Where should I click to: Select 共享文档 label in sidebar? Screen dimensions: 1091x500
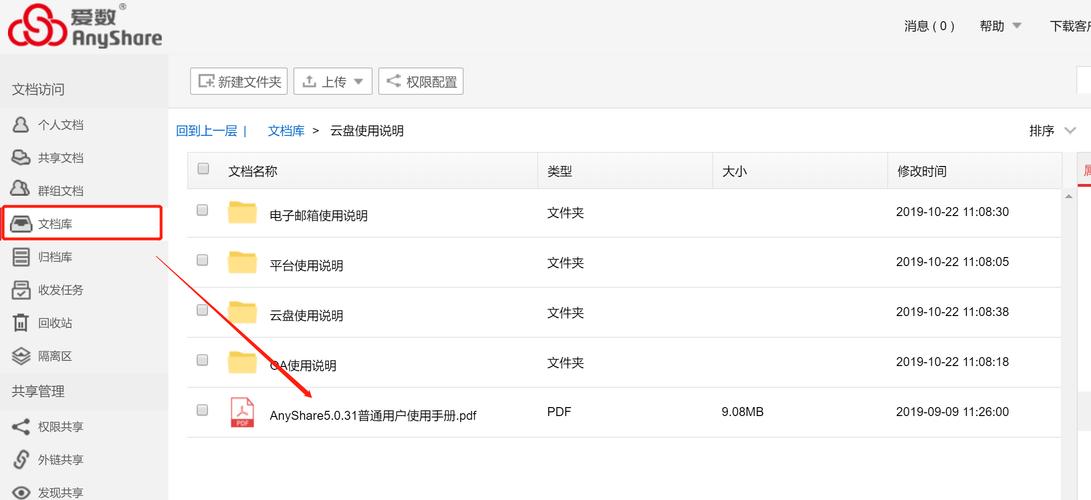pos(61,158)
